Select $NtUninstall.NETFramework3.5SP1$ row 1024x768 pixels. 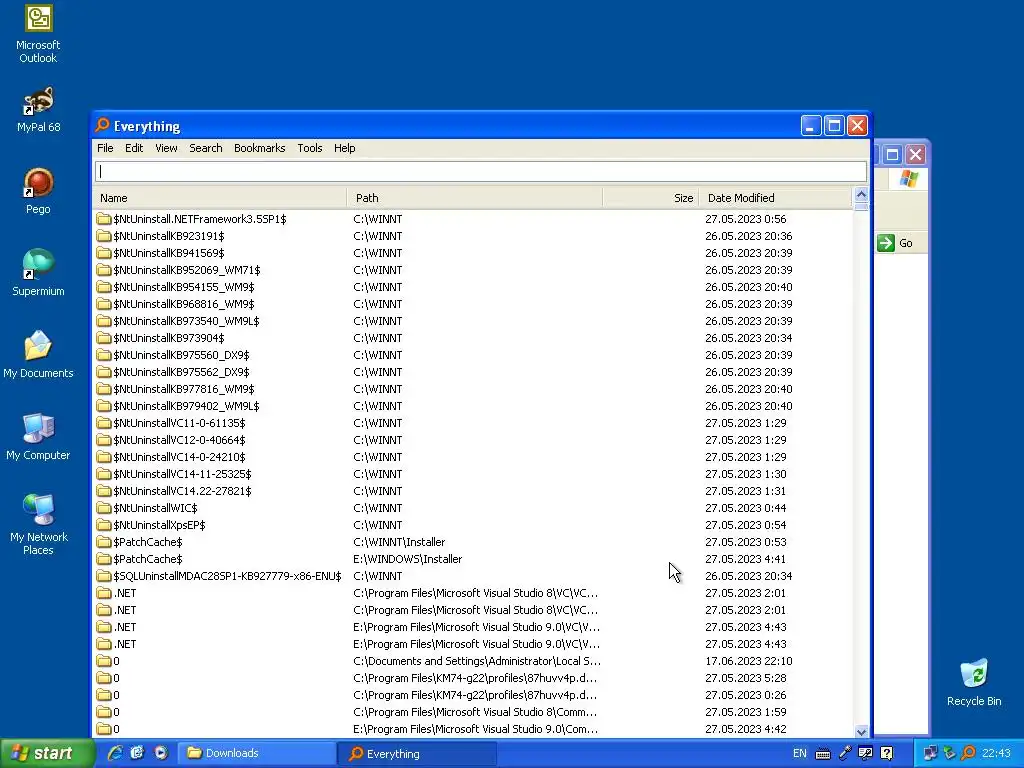coord(473,219)
